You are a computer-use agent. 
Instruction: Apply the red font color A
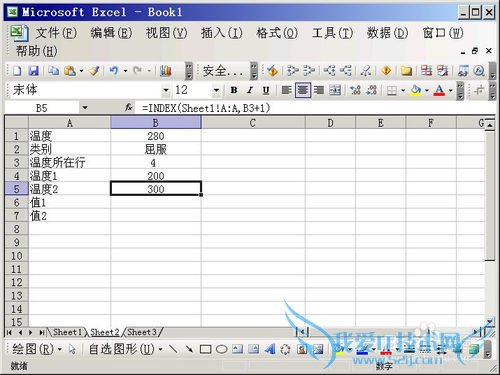(439, 90)
